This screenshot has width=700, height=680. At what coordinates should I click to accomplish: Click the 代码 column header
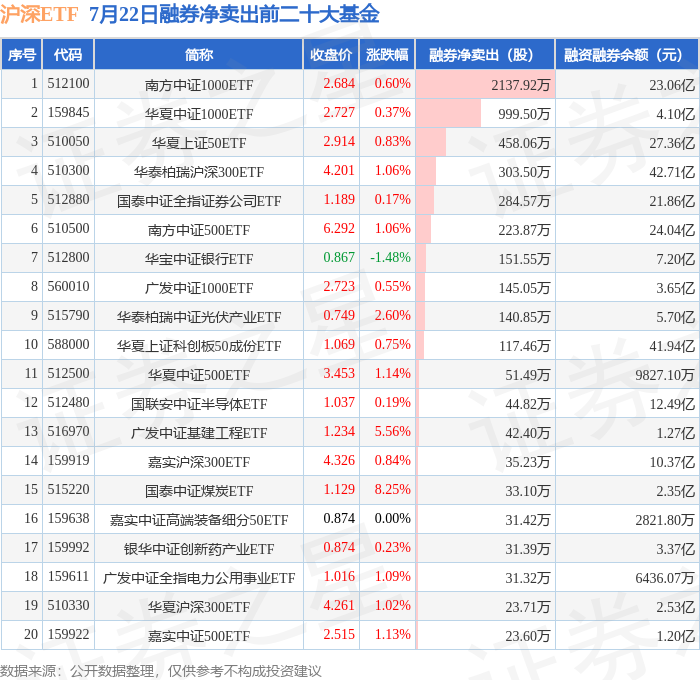point(68,54)
